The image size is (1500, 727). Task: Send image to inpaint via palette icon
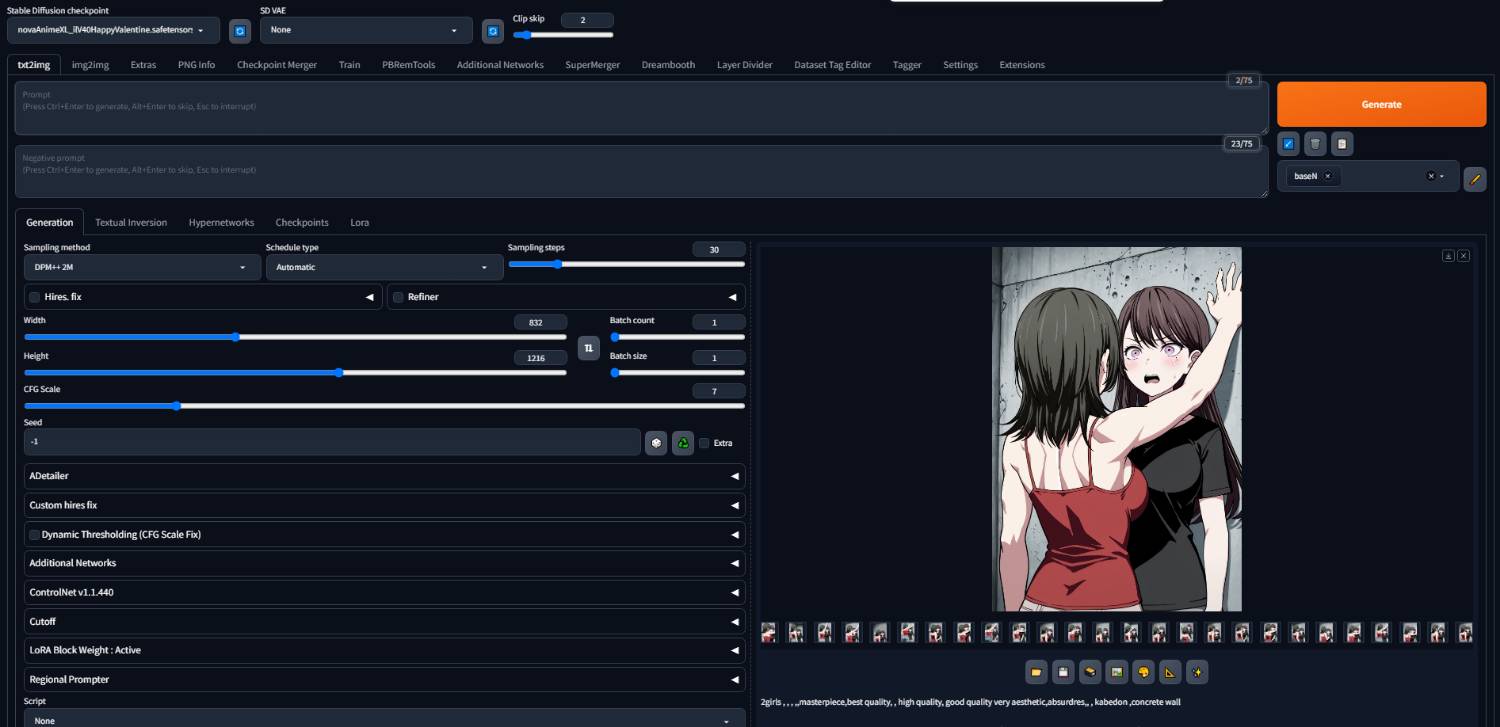click(x=1144, y=672)
